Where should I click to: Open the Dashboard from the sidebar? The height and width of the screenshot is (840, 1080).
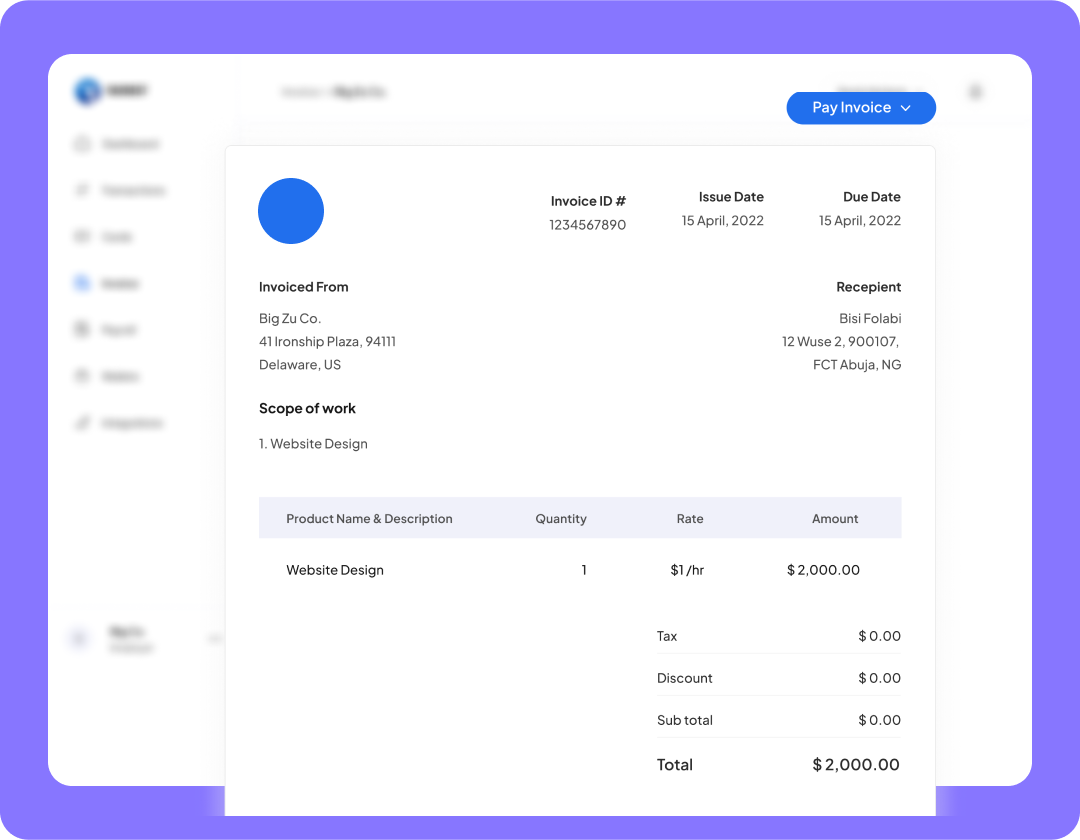tap(83, 144)
